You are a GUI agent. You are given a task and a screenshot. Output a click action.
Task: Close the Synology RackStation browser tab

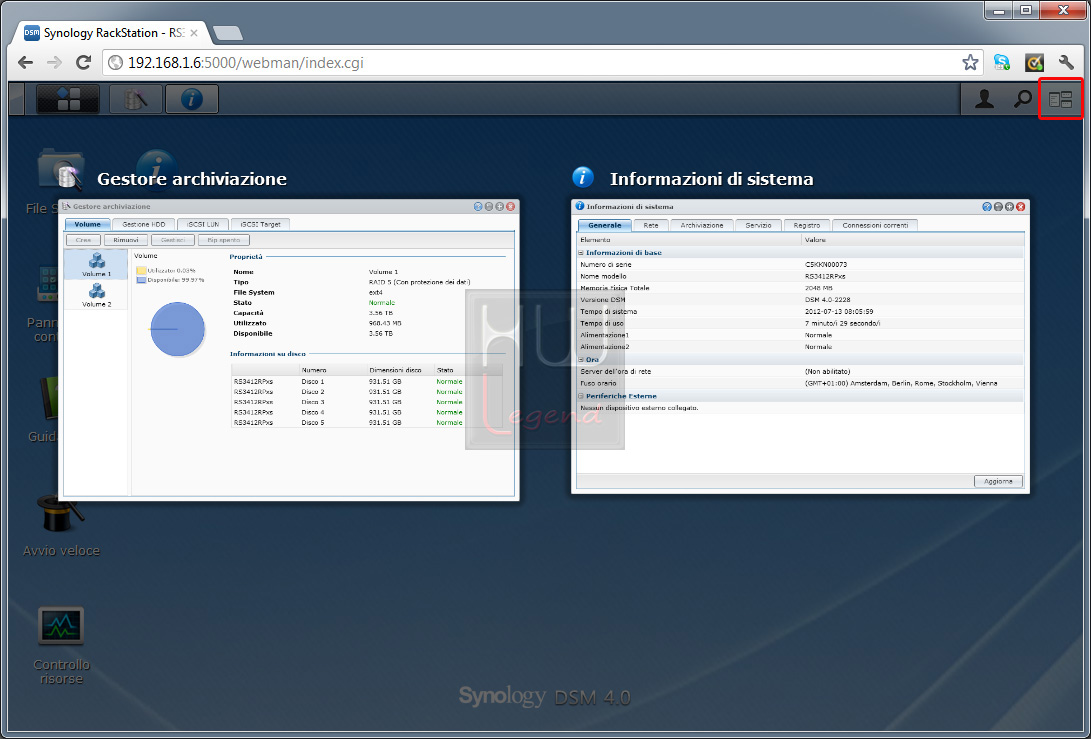click(x=194, y=33)
